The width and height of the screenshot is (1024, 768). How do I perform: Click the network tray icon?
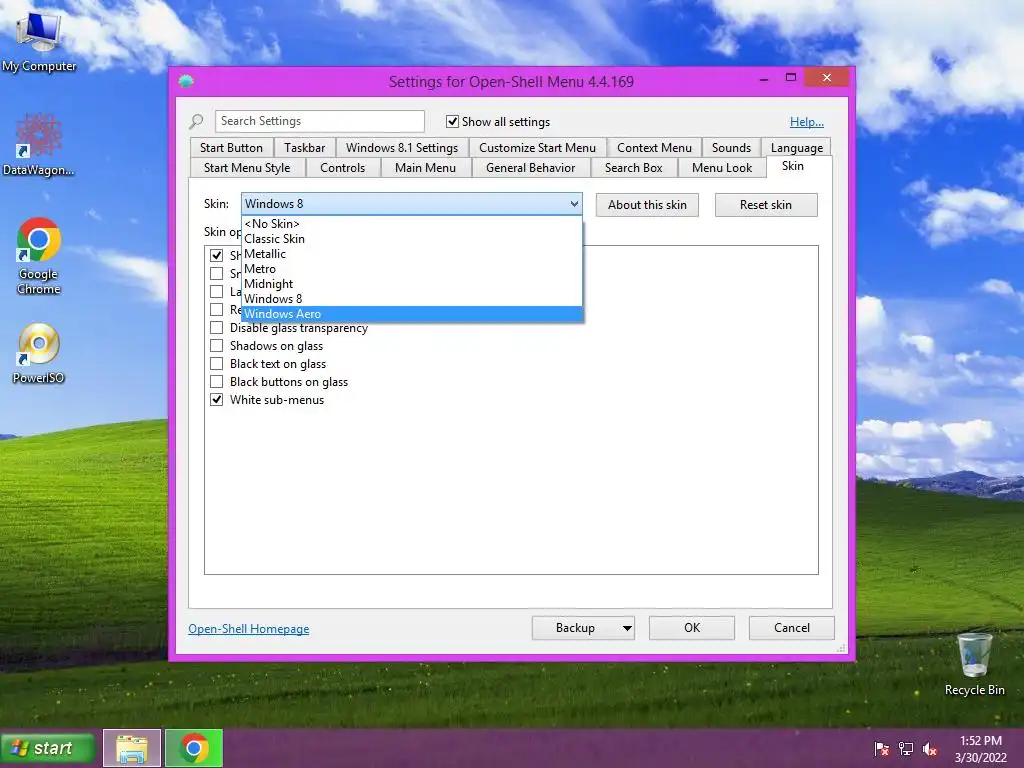906,749
